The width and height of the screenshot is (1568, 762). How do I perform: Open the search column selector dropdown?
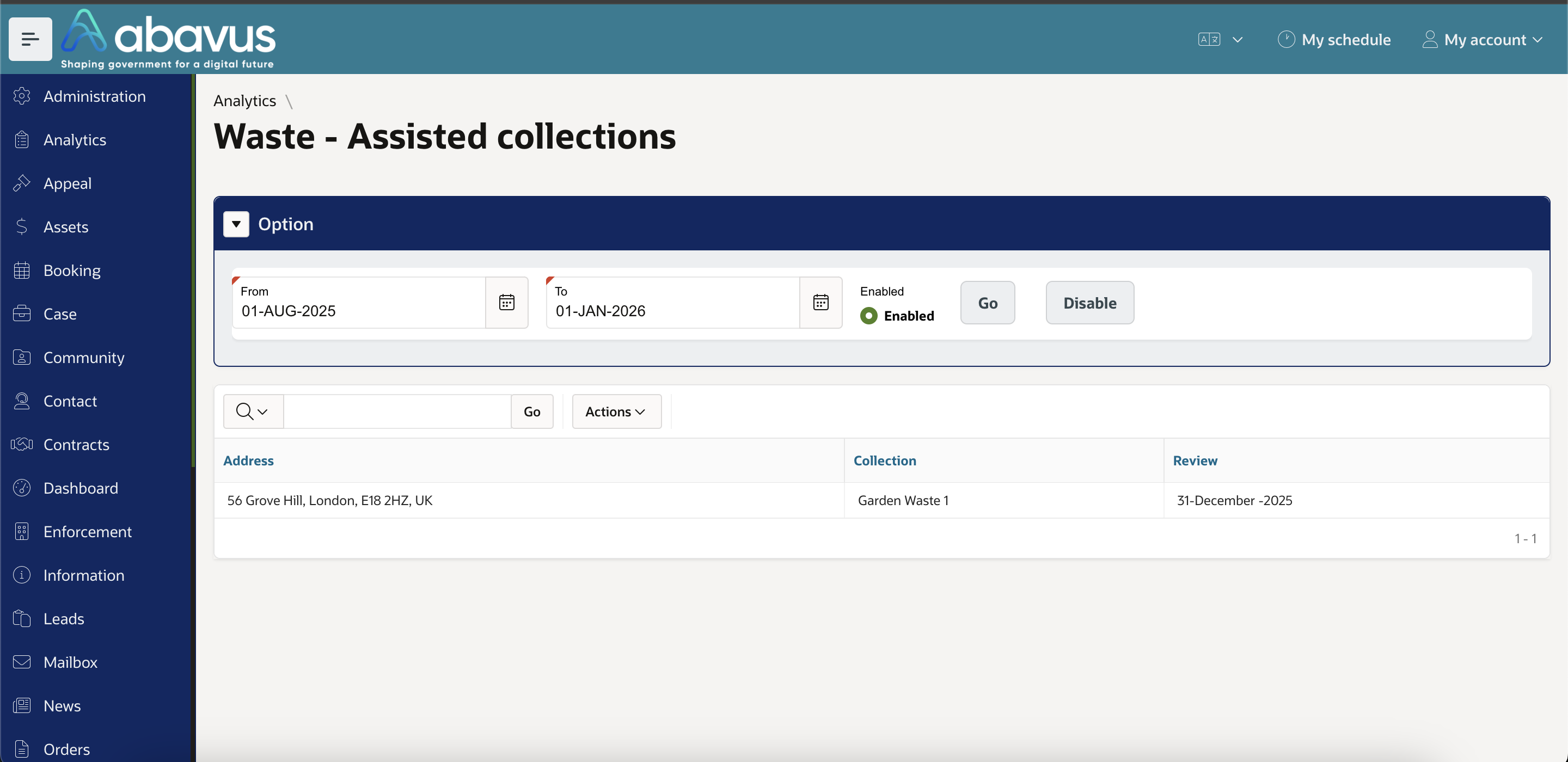253,412
